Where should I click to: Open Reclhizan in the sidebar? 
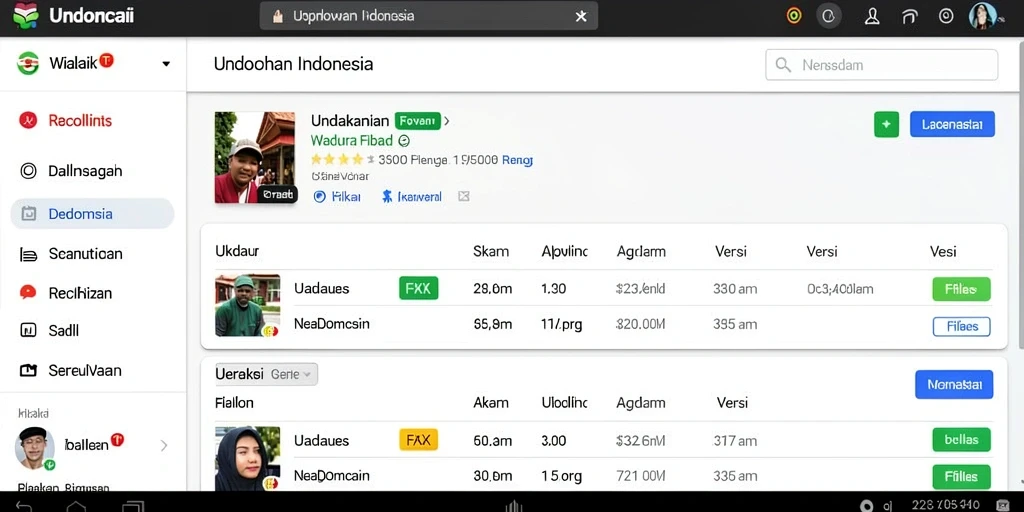tap(80, 293)
